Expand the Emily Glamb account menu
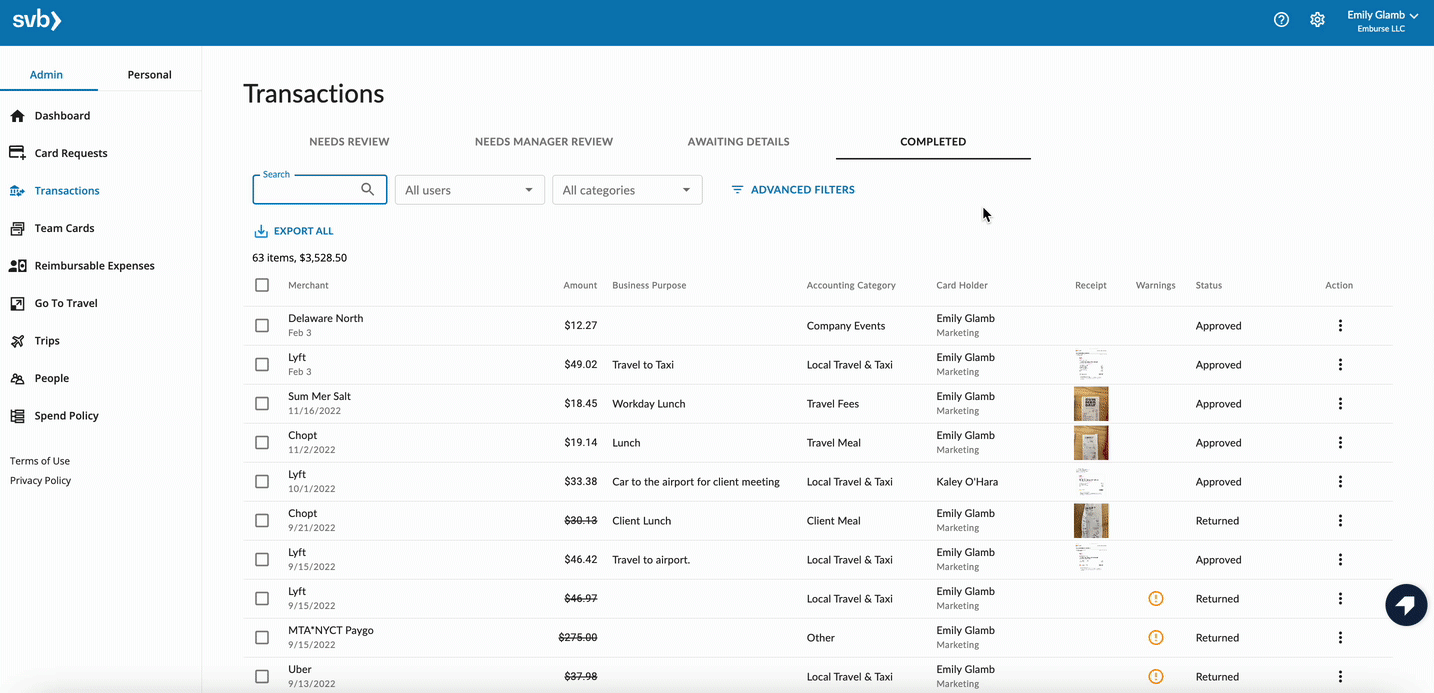Image resolution: width=1434 pixels, height=693 pixels. pos(1383,21)
